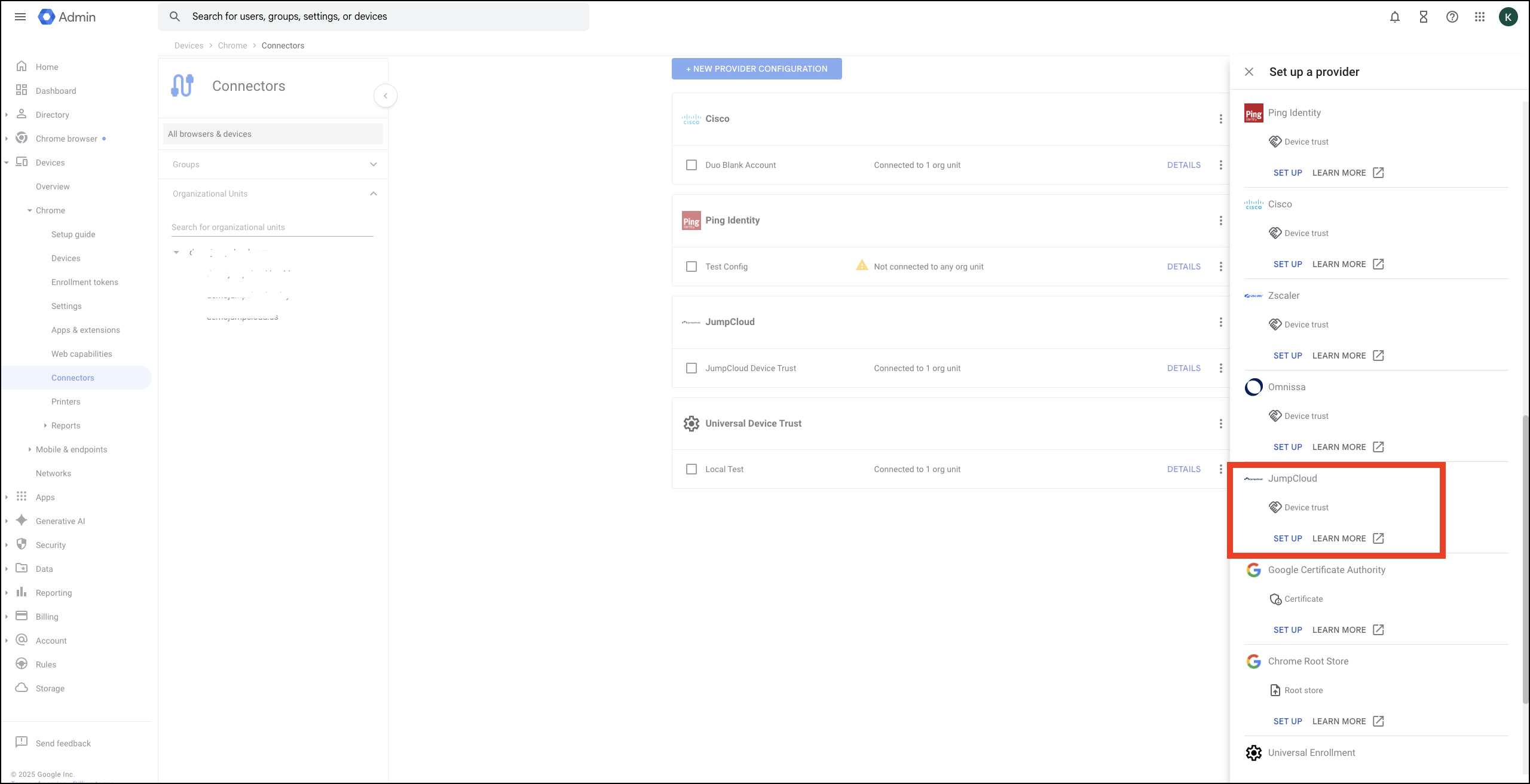Click the notifications bell icon
1530x784 pixels.
1395,17
